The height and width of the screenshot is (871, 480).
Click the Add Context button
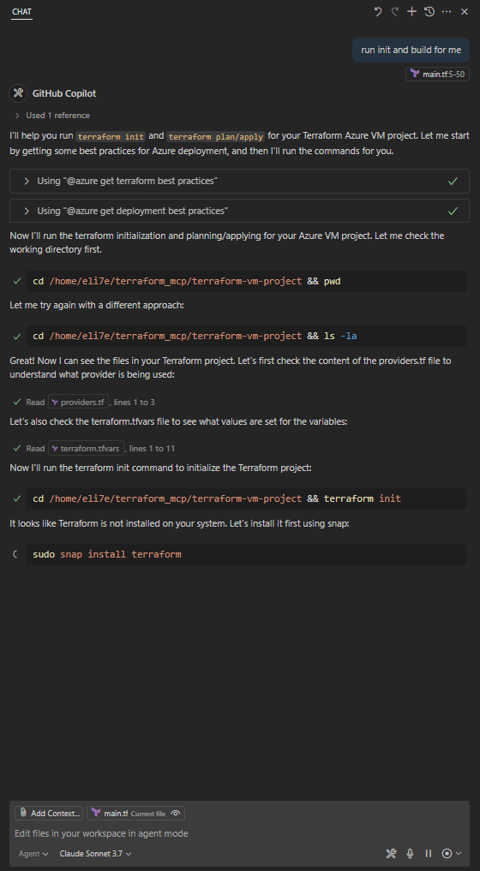[49, 813]
